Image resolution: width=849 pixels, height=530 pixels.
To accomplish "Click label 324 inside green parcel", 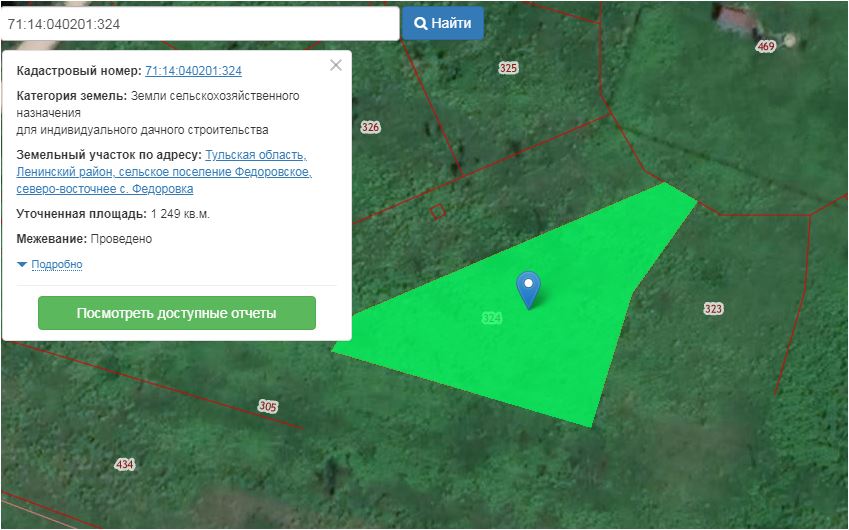I will (x=491, y=317).
